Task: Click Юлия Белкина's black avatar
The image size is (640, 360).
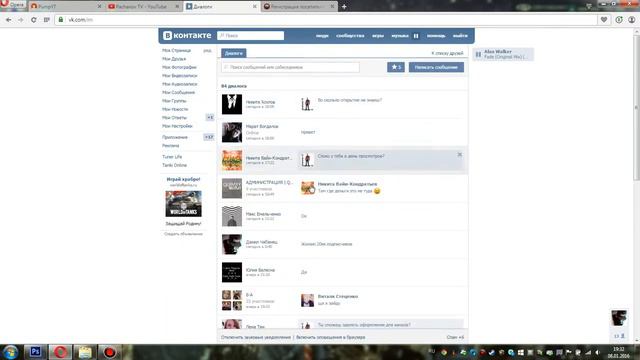Action: (x=232, y=272)
